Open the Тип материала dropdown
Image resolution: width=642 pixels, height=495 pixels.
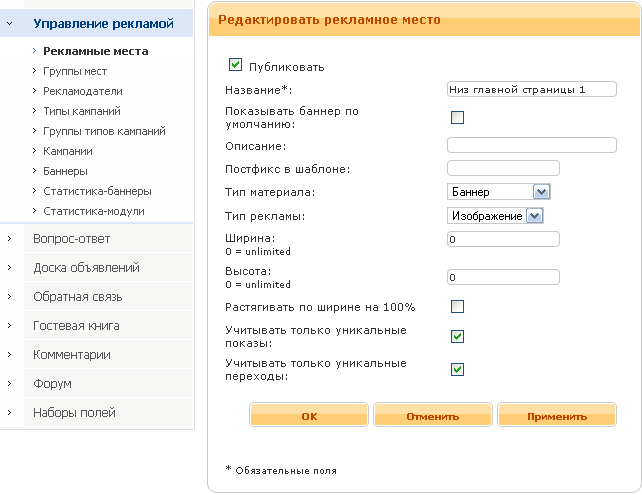(x=499, y=192)
